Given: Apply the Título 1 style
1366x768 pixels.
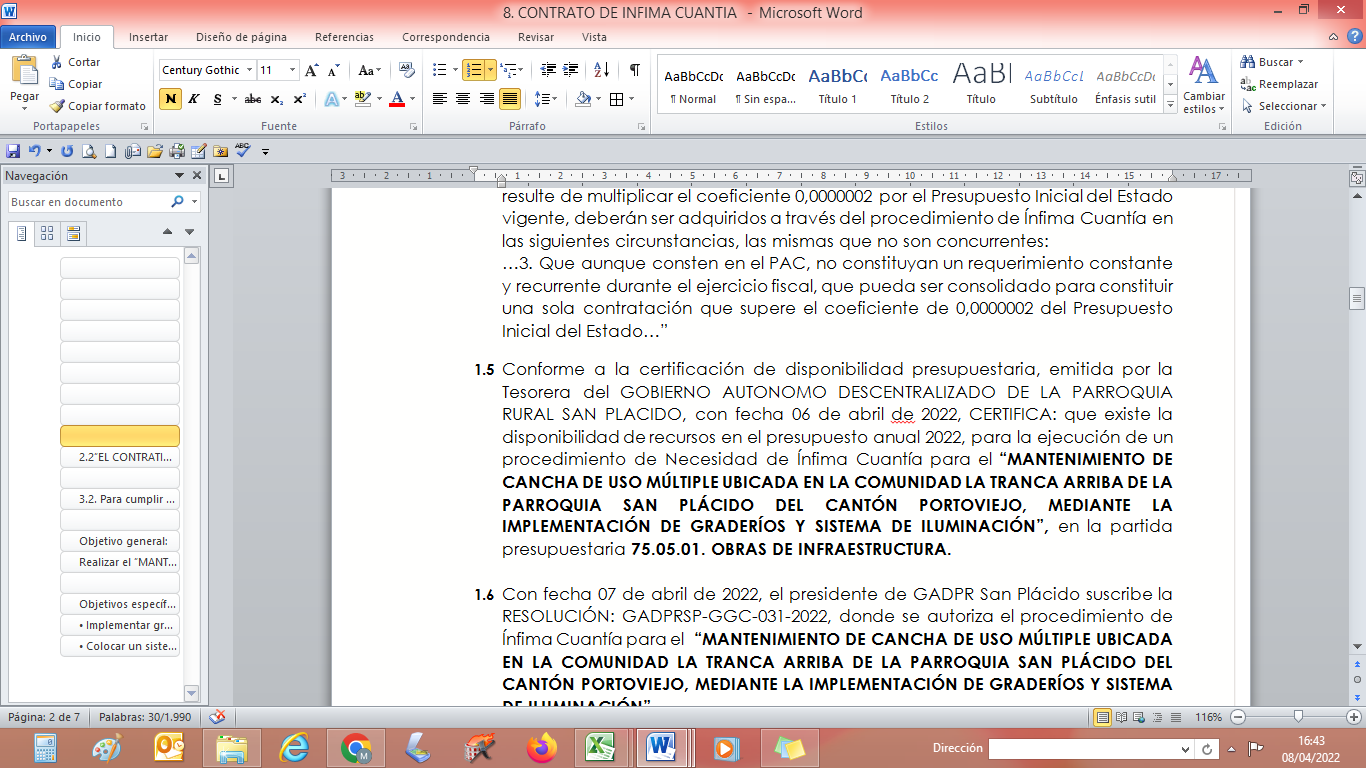Looking at the screenshot, I should 837,85.
